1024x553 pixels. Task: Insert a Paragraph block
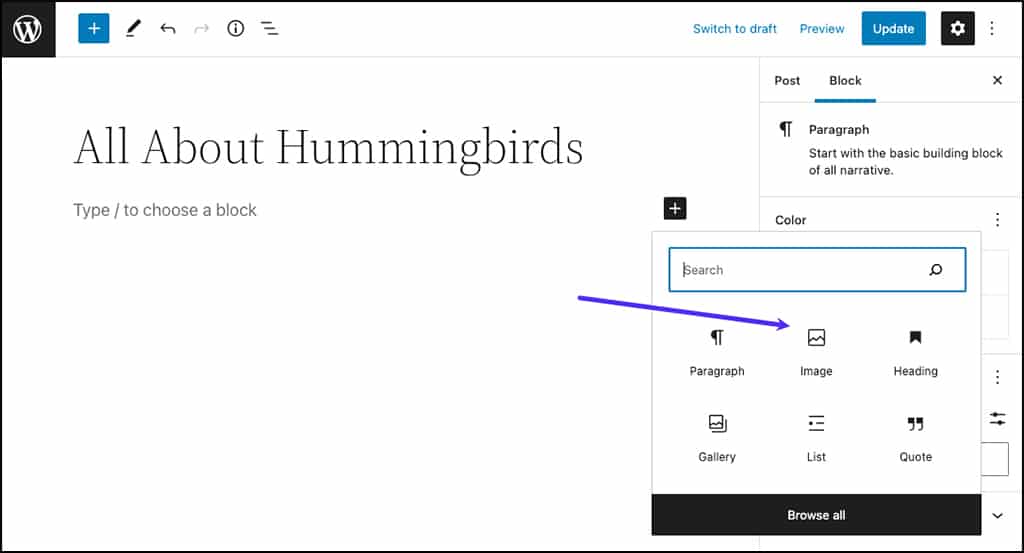(x=717, y=351)
